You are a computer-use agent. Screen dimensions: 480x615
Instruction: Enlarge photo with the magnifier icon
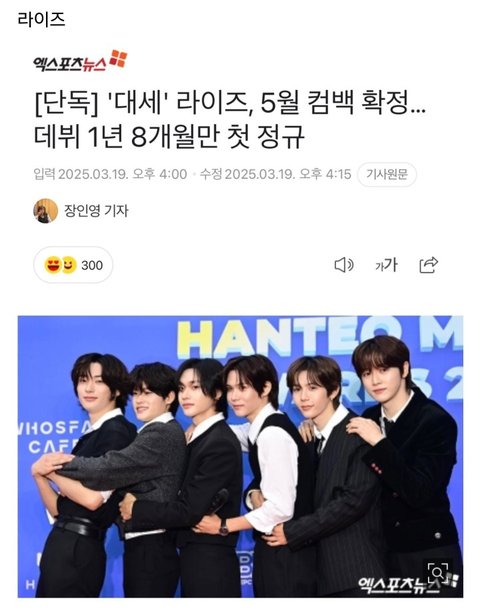point(438,573)
